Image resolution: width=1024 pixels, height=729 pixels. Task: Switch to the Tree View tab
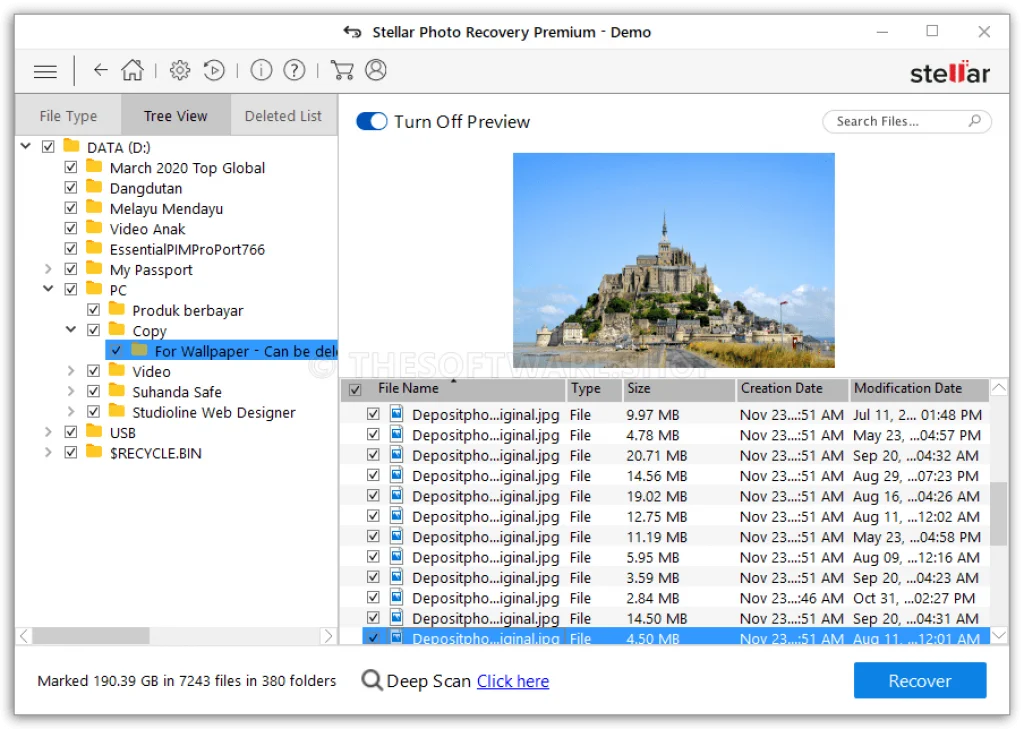click(176, 116)
